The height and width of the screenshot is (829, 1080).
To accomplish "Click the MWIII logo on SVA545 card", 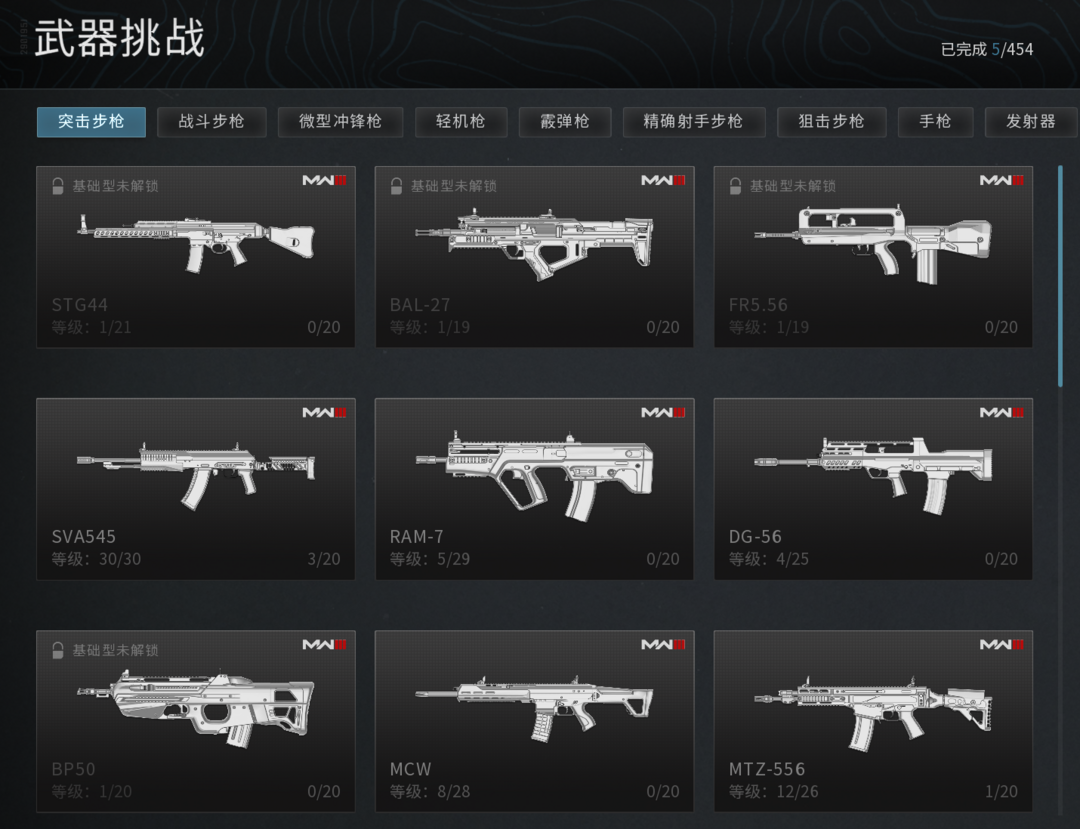I will tap(324, 412).
